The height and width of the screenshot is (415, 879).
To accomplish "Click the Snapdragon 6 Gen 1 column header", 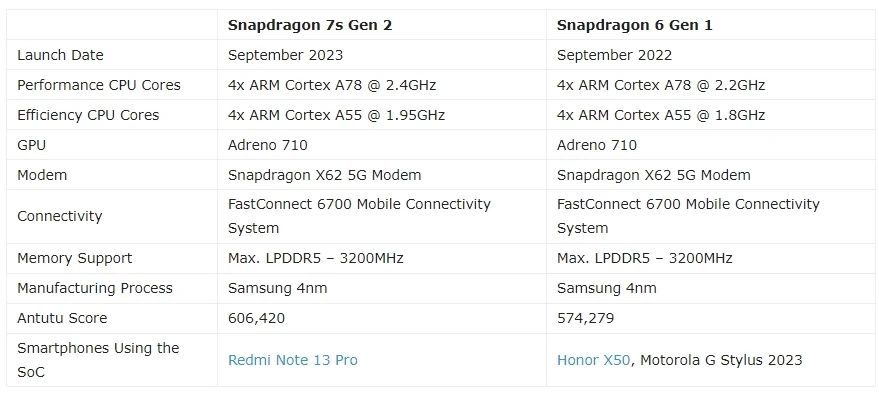I will point(634,24).
